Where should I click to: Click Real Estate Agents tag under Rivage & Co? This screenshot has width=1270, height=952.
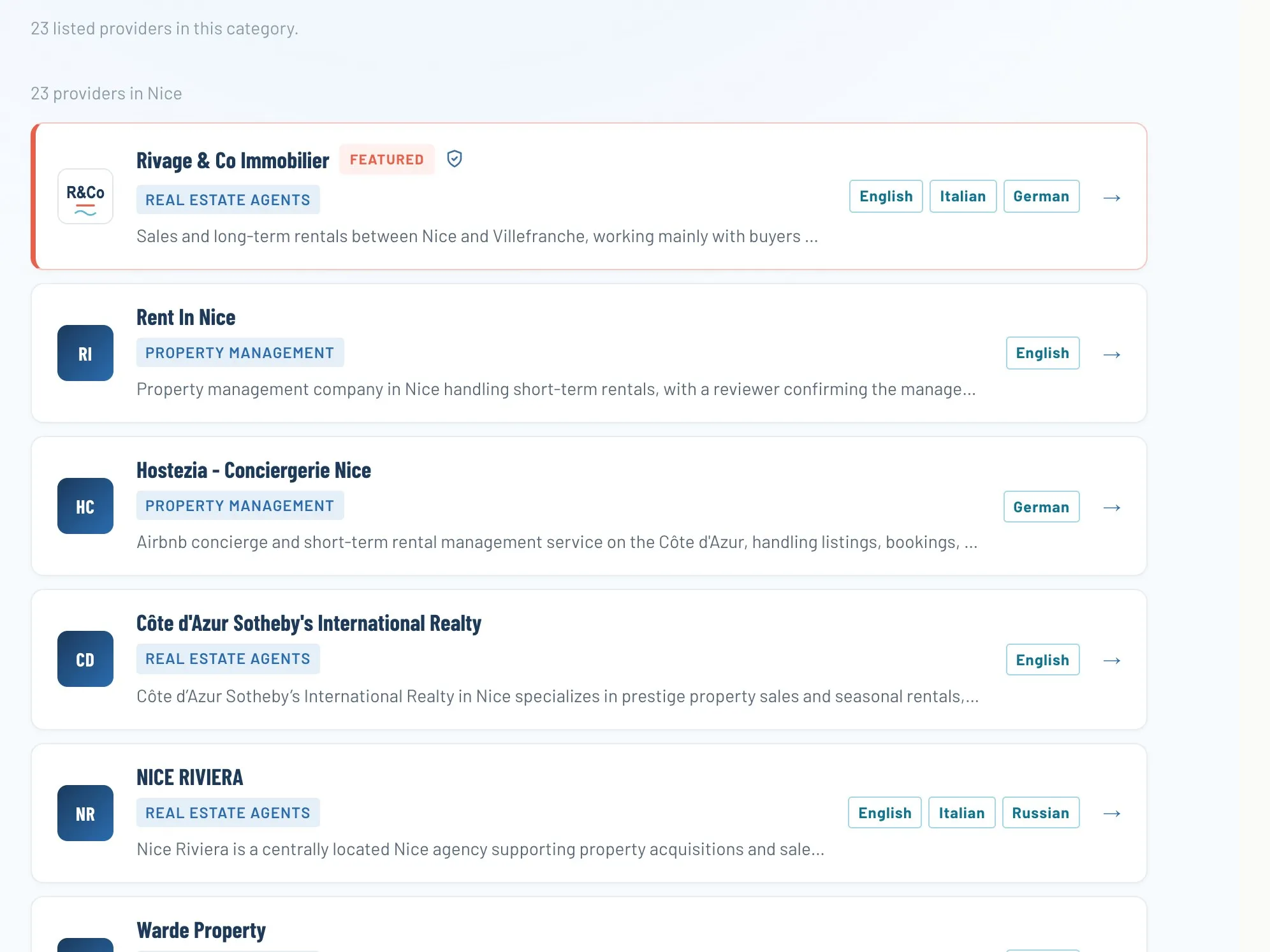[228, 200]
